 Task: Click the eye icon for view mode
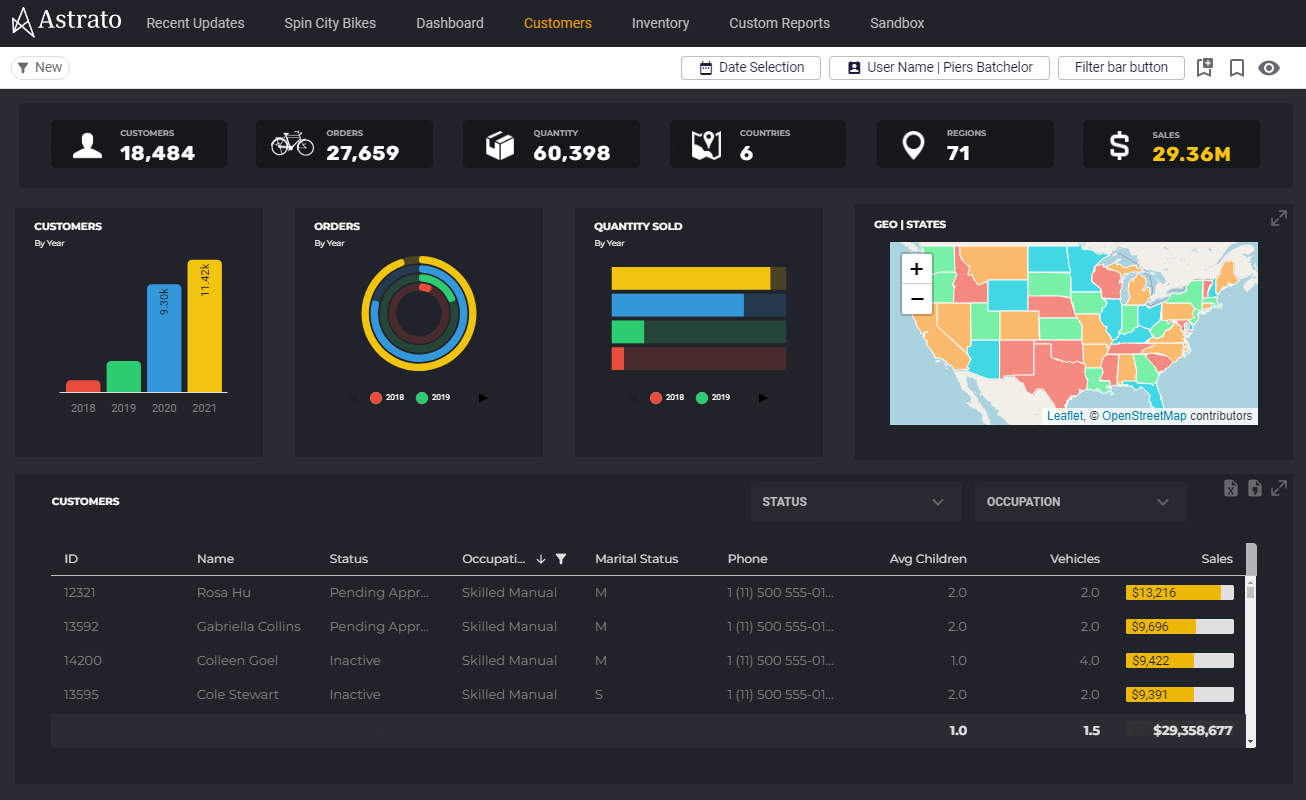click(1269, 67)
